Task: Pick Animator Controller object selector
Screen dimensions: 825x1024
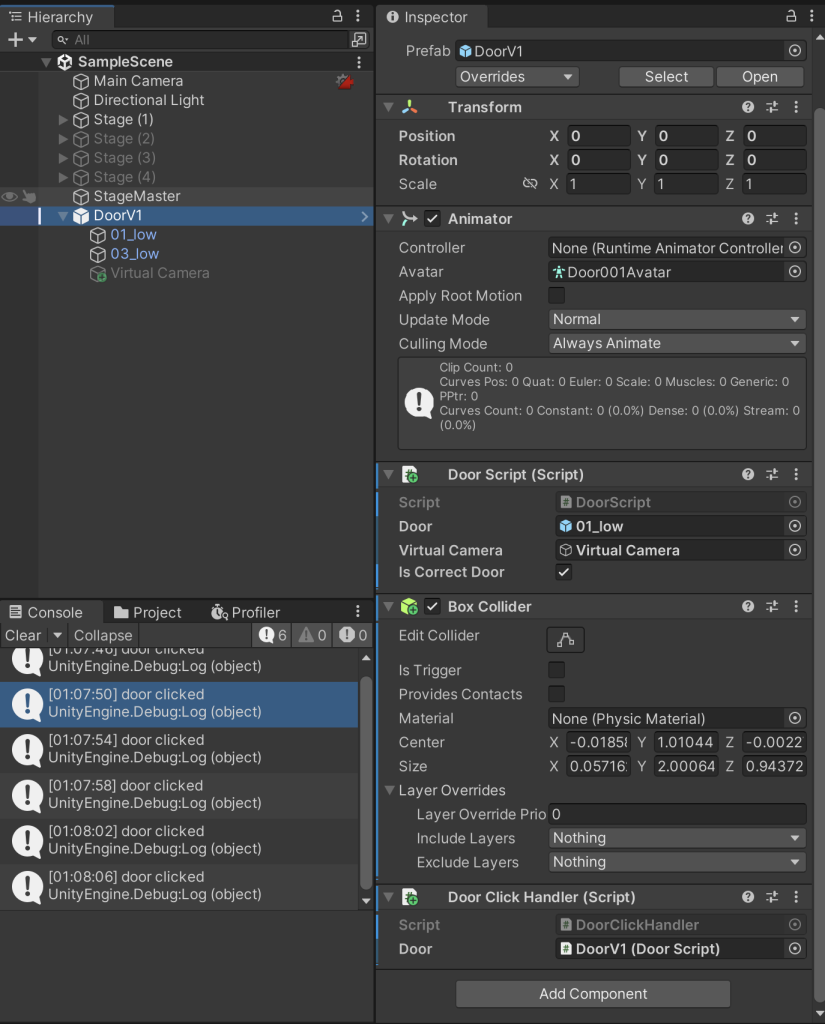Action: click(795, 248)
